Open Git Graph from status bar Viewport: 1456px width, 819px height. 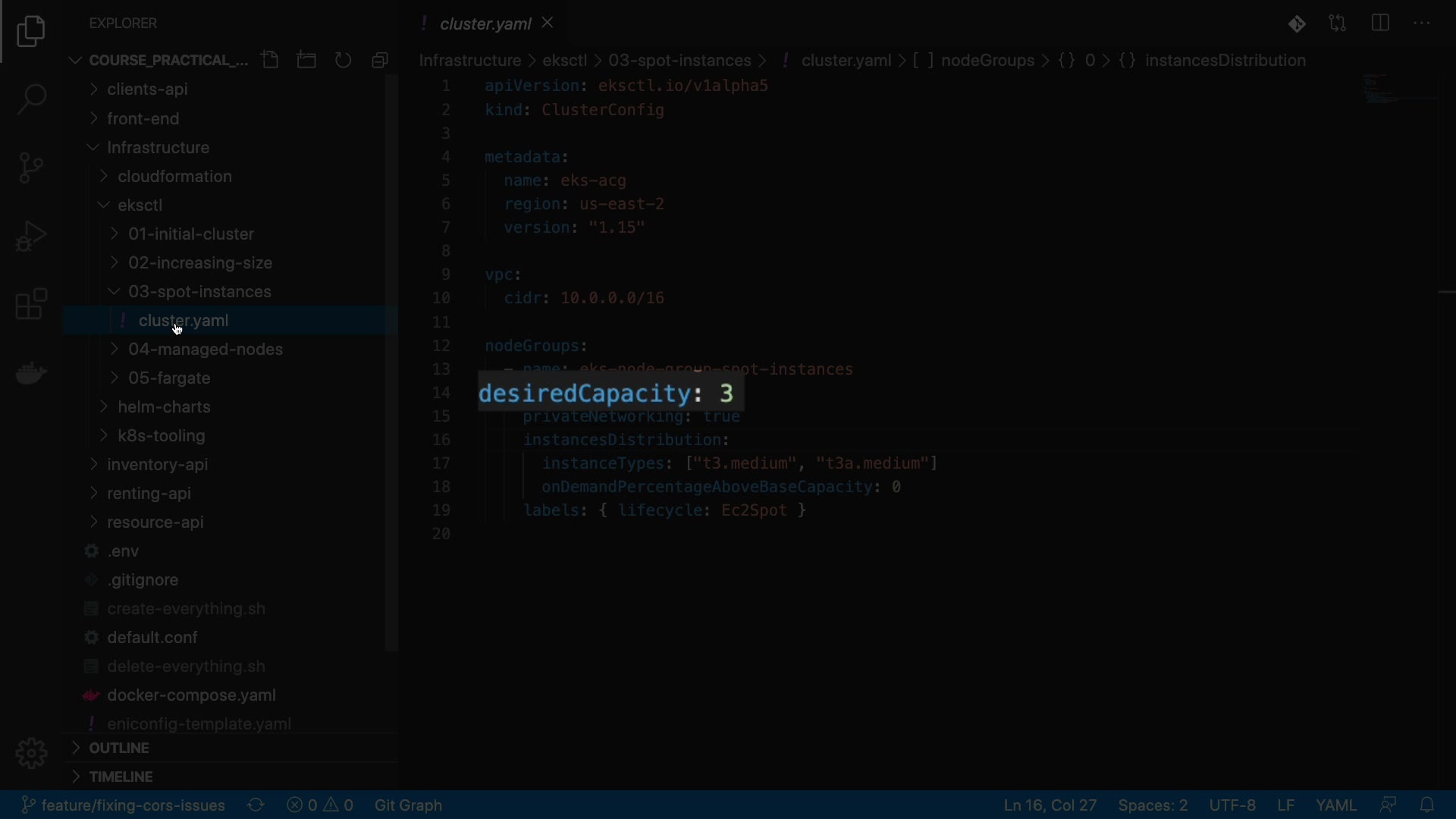pyautogui.click(x=408, y=805)
